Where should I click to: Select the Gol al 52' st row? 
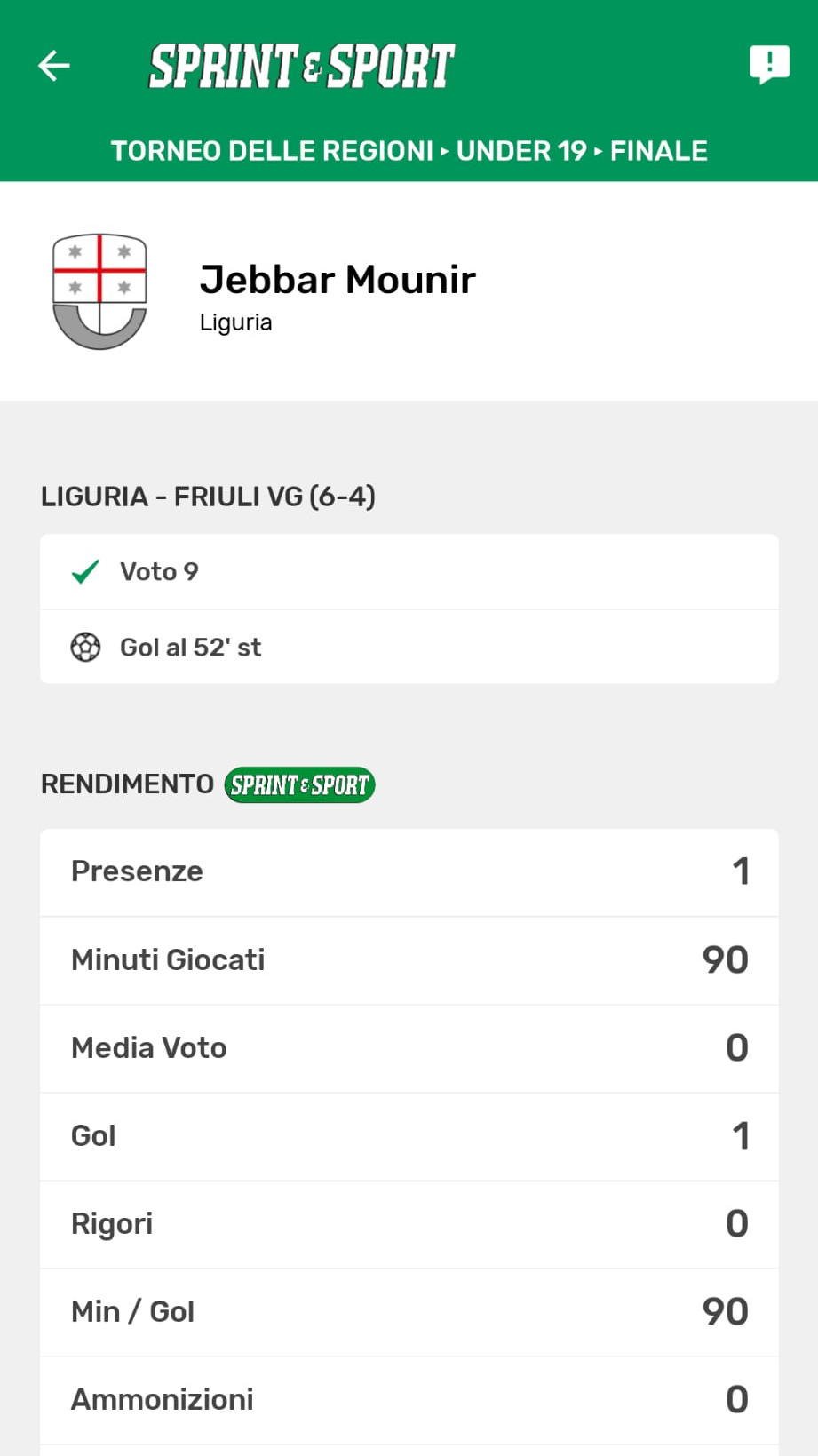pyautogui.click(x=409, y=647)
